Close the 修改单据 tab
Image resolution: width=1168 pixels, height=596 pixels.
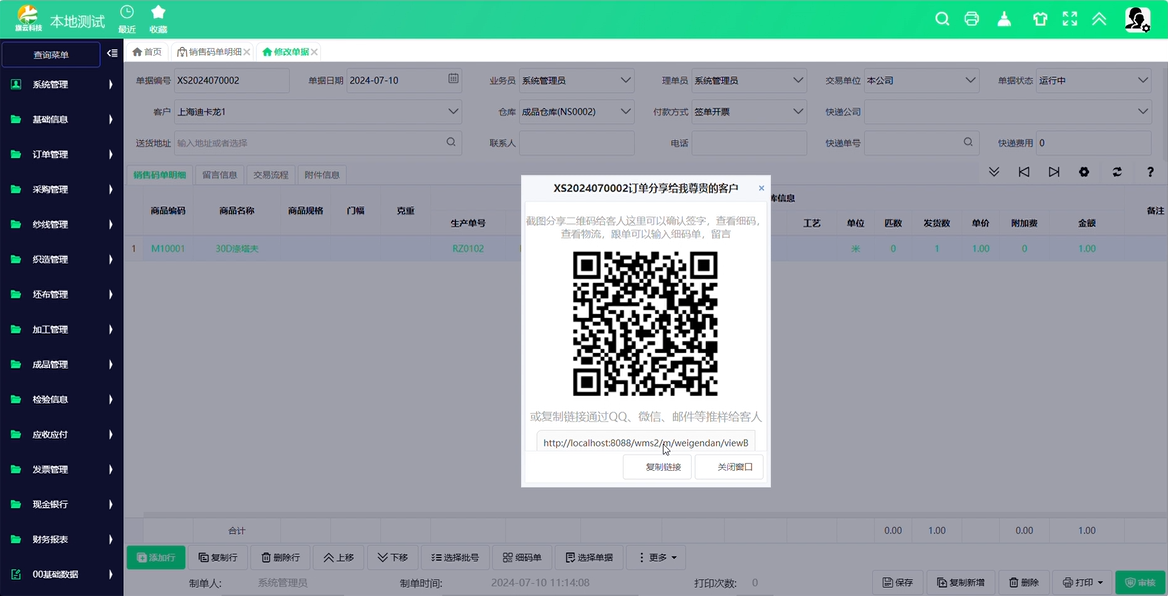(314, 52)
